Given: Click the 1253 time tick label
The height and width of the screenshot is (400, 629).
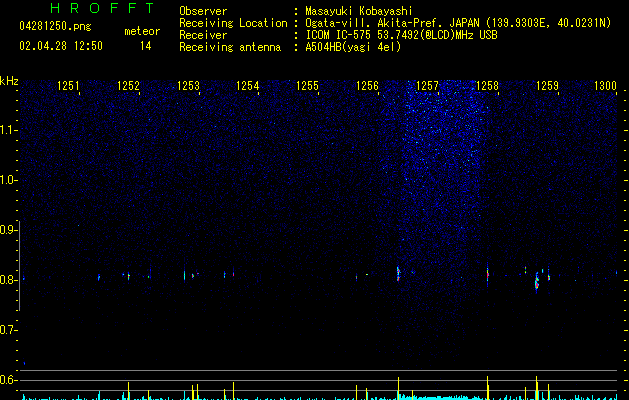Looking at the screenshot, I should pyautogui.click(x=188, y=86).
